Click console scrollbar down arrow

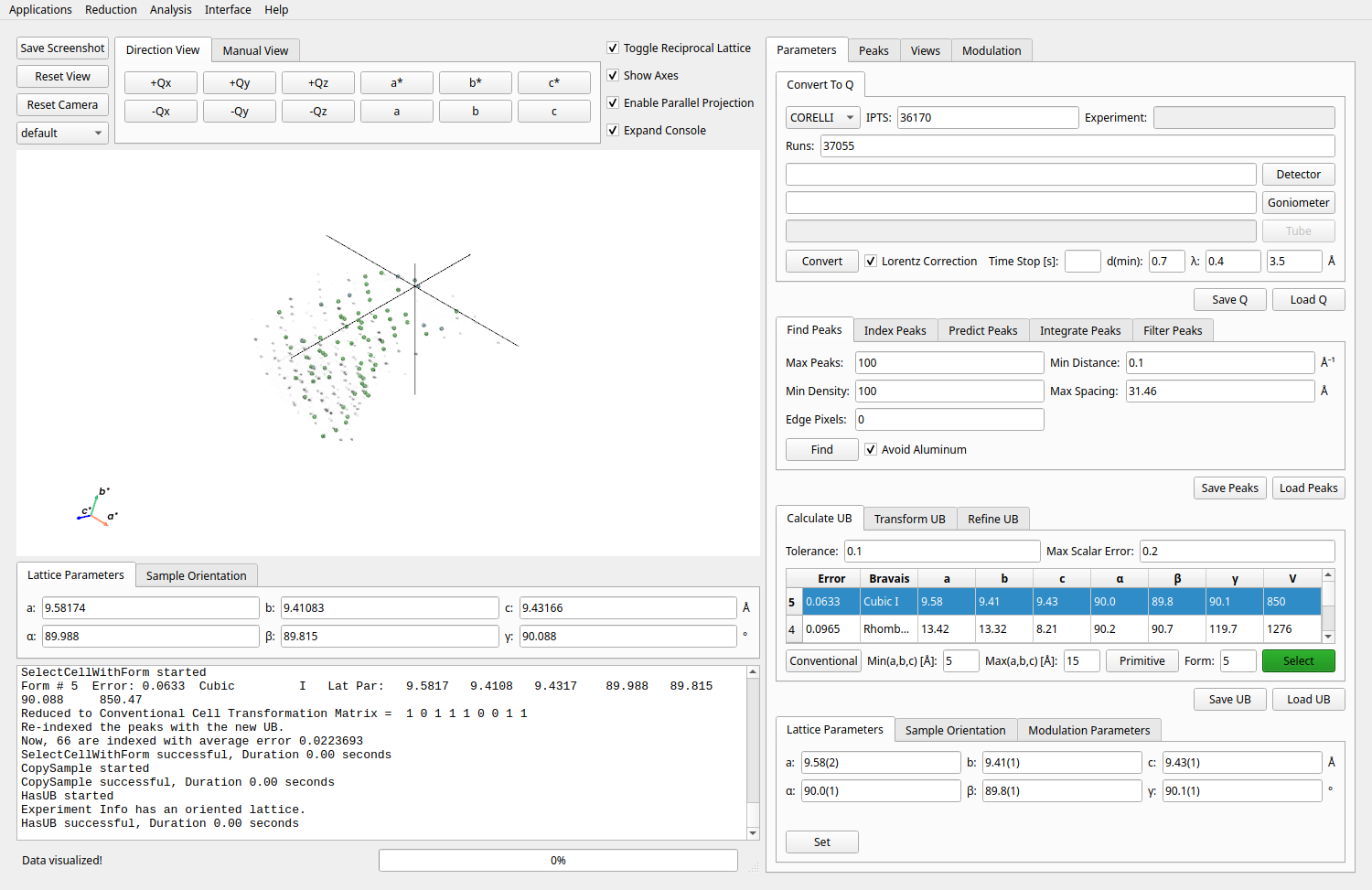tap(753, 833)
